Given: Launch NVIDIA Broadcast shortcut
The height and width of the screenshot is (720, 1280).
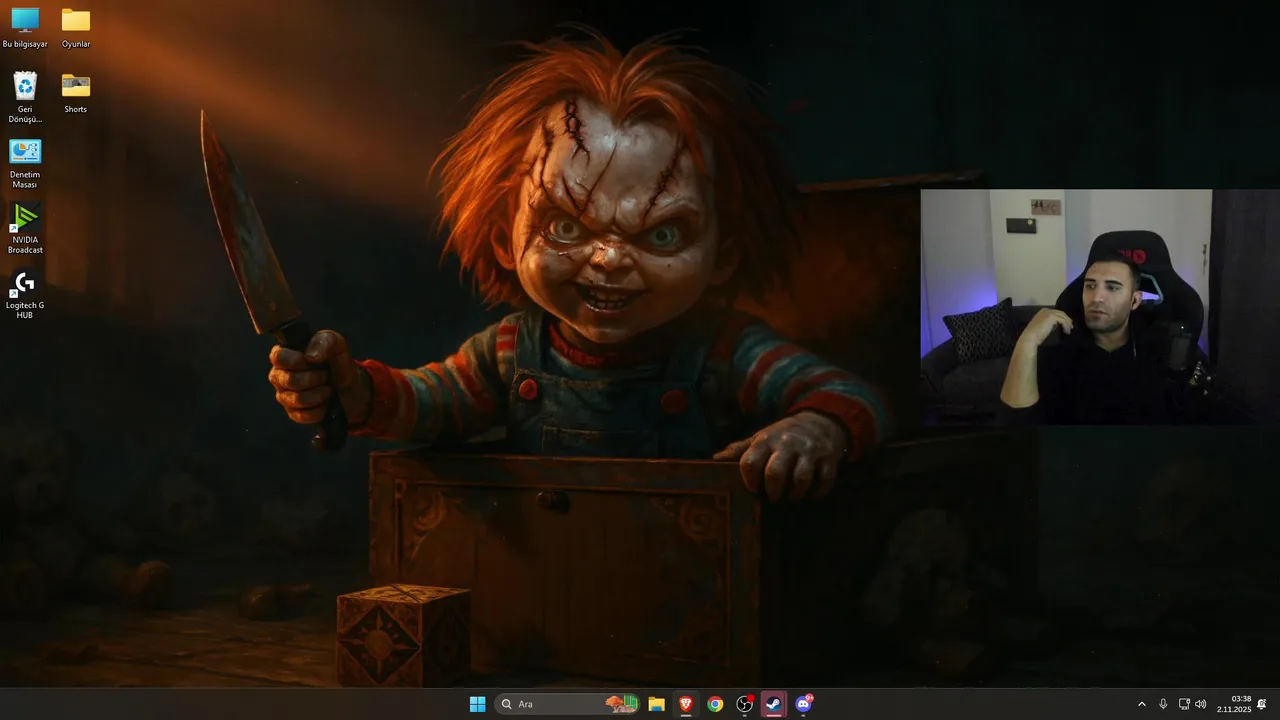Looking at the screenshot, I should pos(25,228).
